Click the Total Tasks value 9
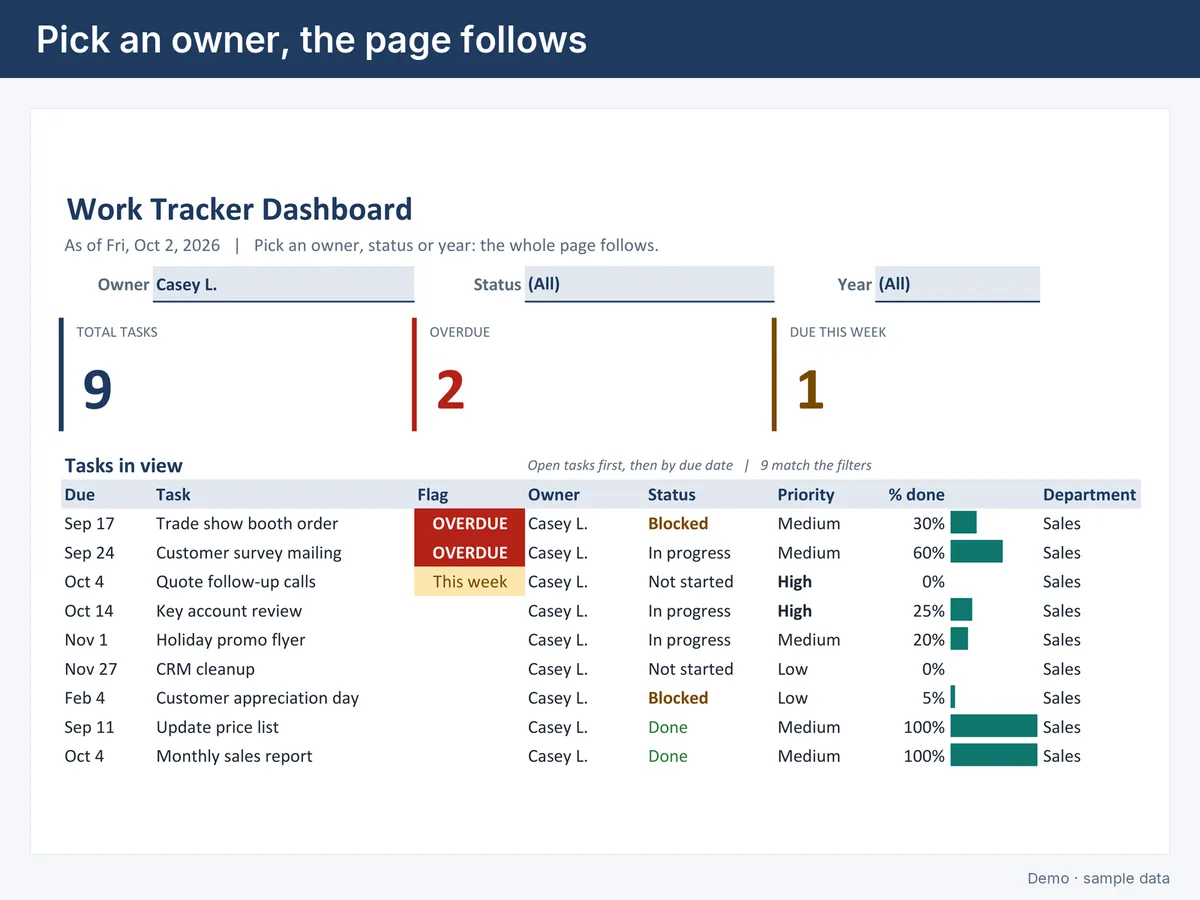Screen dimensions: 1200x900 point(97,390)
